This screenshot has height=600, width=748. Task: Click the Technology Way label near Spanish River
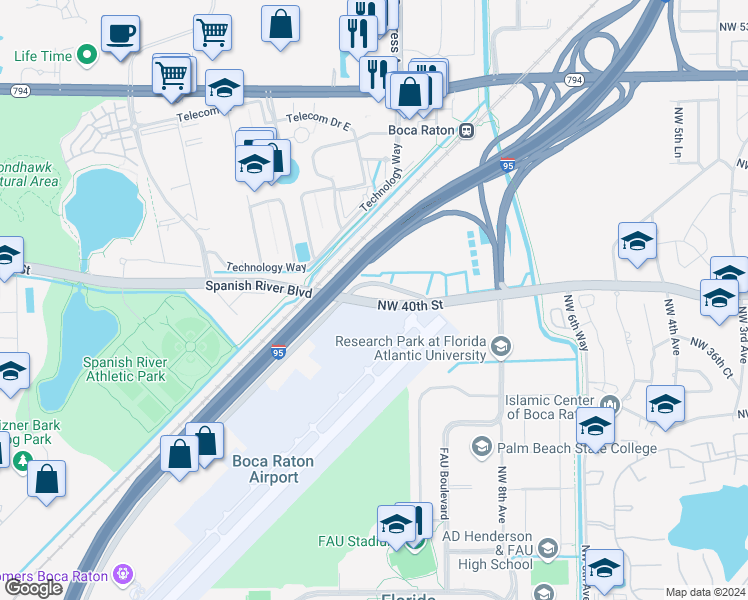tap(266, 267)
